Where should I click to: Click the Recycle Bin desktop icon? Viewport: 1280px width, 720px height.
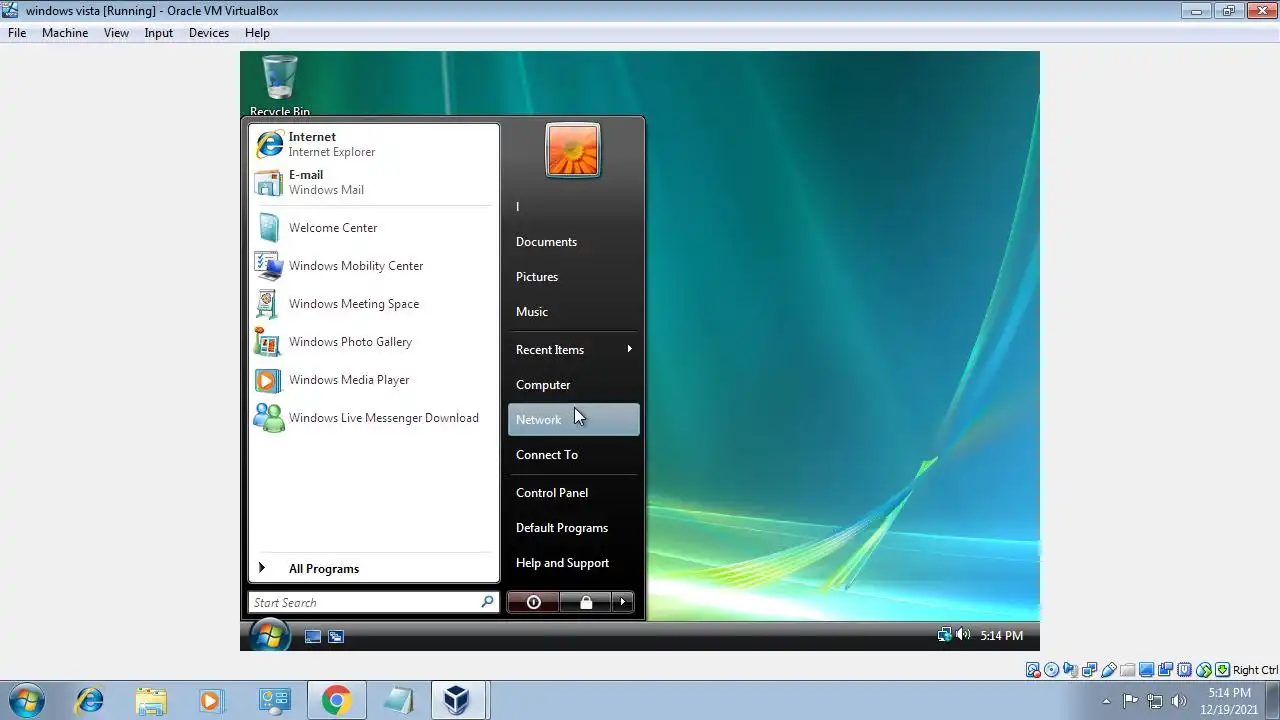pyautogui.click(x=280, y=86)
